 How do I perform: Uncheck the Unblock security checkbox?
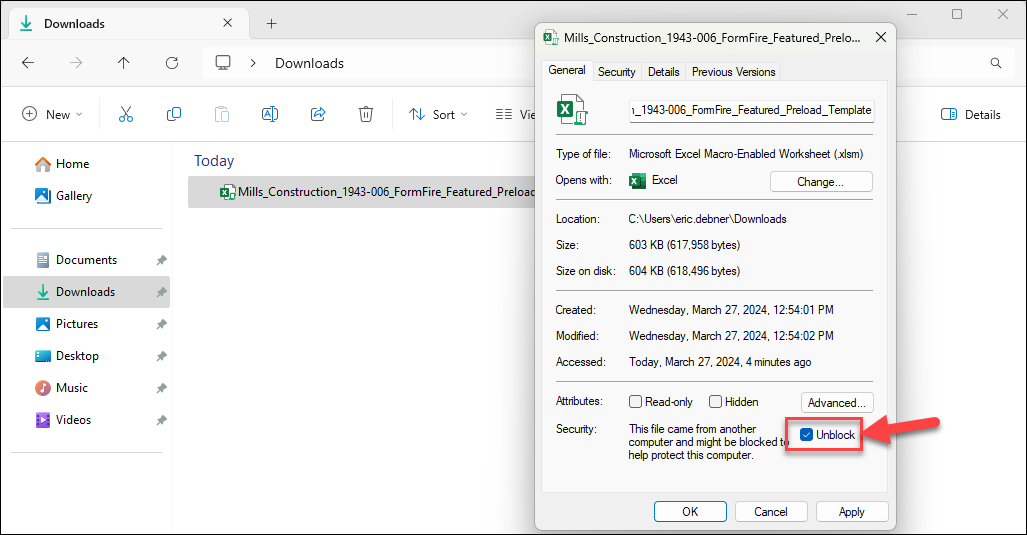(807, 435)
